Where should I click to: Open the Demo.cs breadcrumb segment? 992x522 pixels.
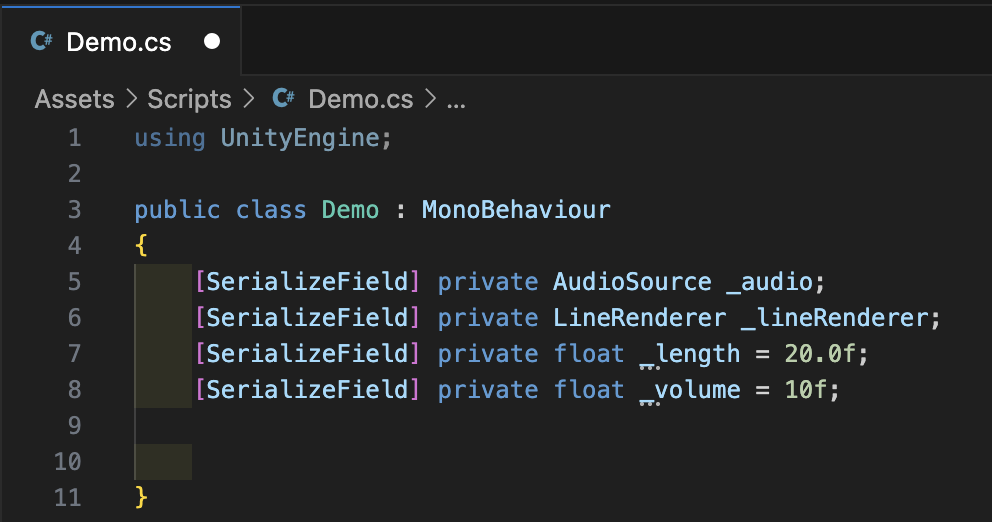(361, 99)
